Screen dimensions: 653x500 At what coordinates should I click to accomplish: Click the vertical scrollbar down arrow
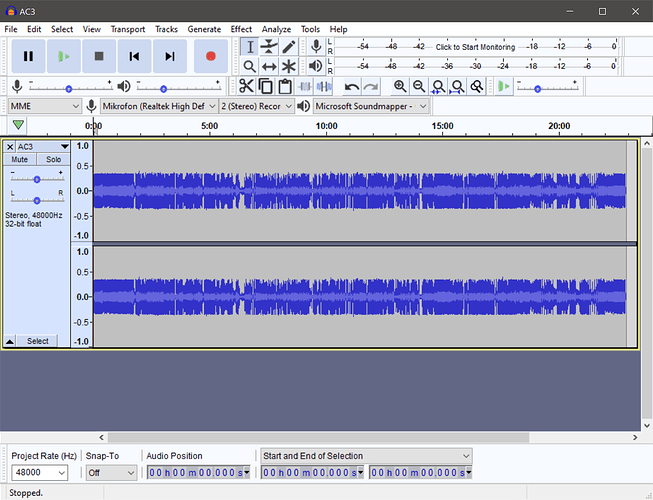(x=647, y=425)
